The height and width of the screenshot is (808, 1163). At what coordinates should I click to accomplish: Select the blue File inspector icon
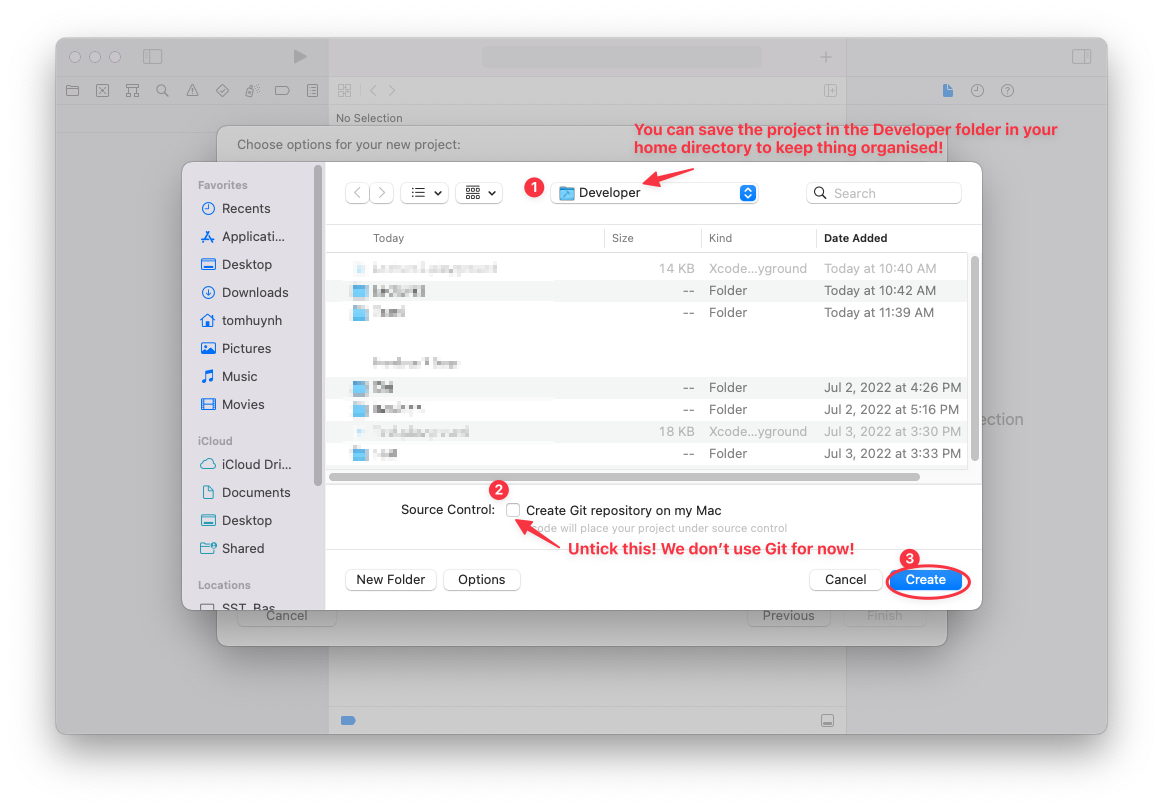tap(947, 90)
